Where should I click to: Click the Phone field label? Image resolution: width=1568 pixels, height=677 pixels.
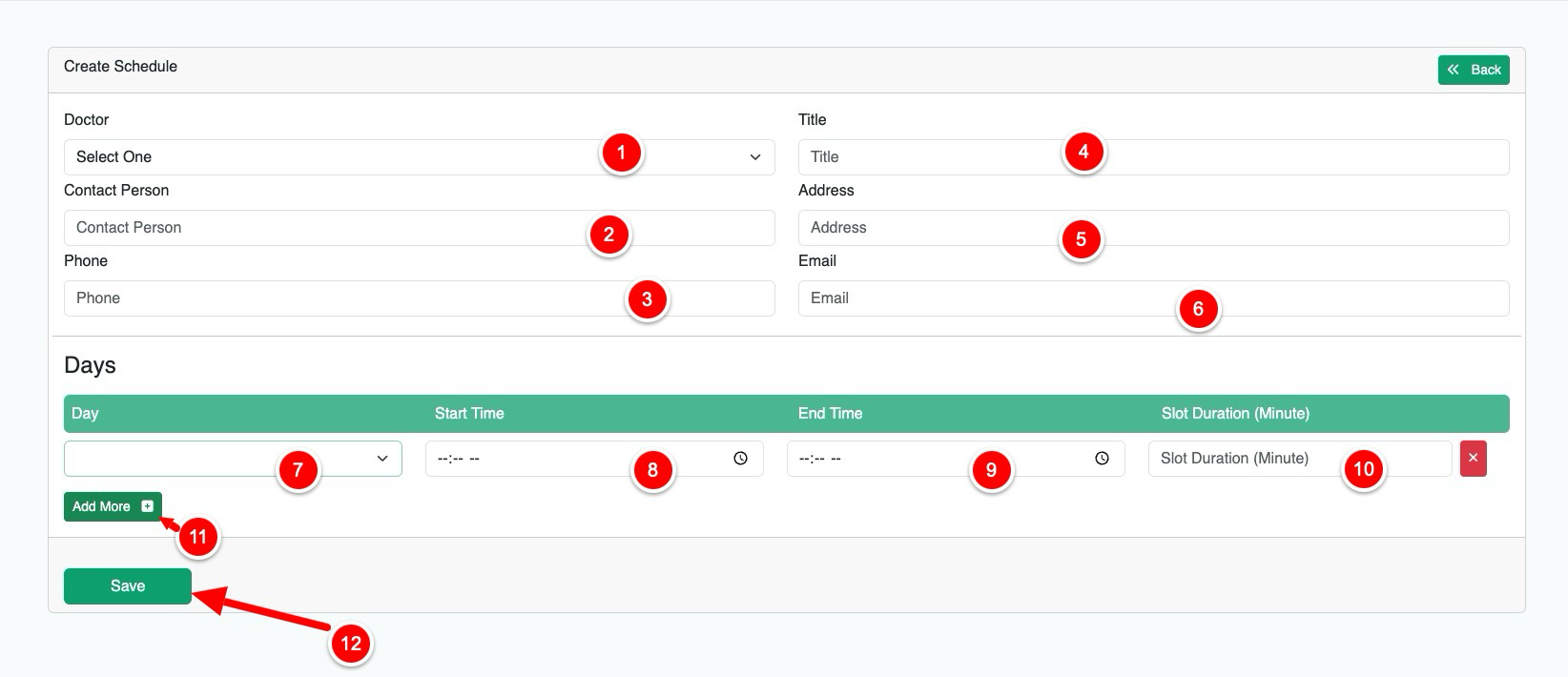pyautogui.click(x=86, y=261)
